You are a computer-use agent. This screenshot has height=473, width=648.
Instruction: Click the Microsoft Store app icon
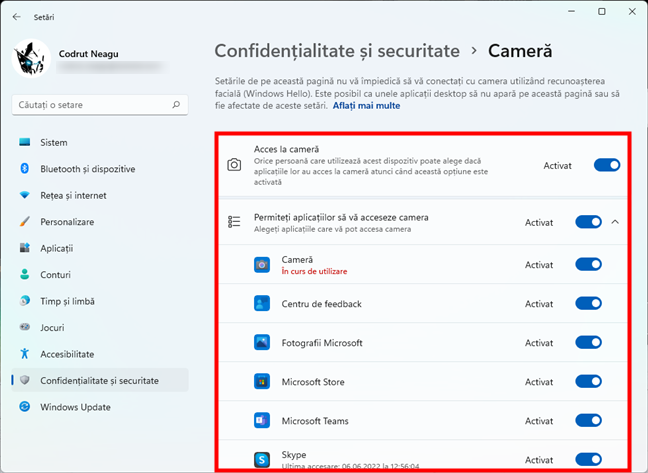(x=262, y=382)
